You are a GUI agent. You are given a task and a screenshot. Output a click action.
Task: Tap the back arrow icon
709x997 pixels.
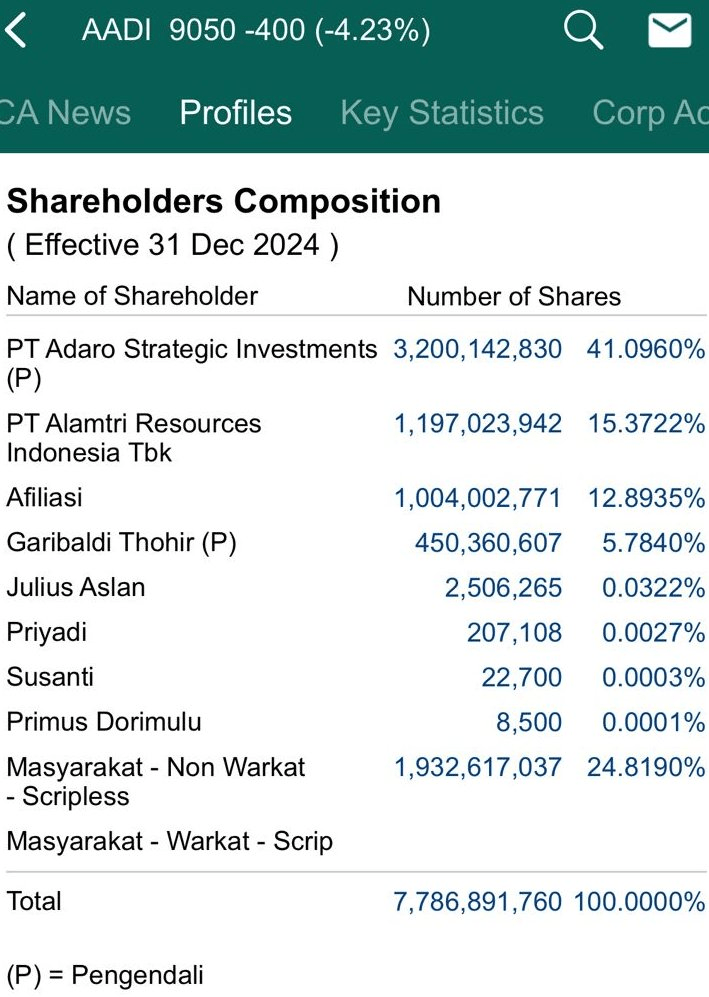coord(16,31)
